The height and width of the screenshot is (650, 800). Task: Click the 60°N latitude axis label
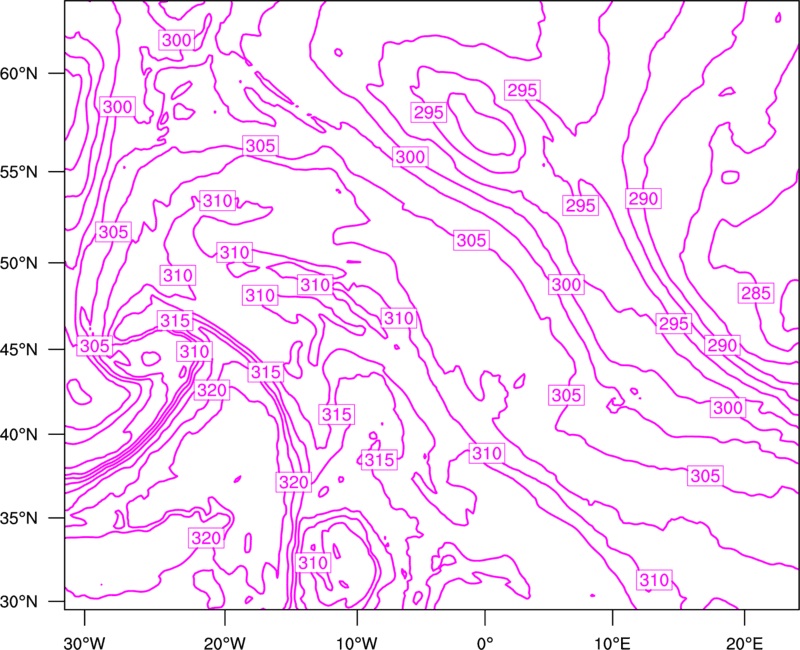[19, 73]
